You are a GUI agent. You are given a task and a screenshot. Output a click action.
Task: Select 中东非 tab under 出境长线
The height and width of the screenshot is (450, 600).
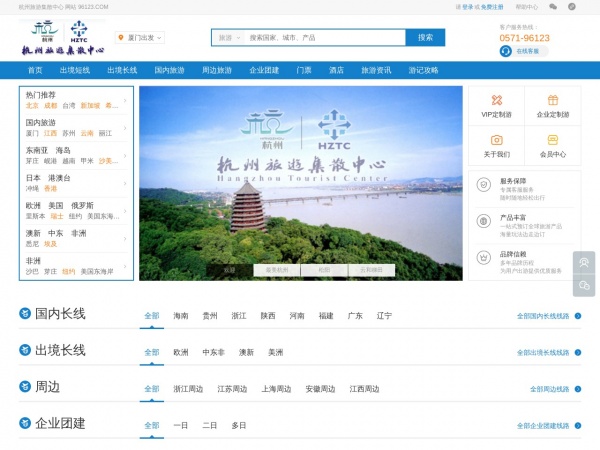(214, 352)
